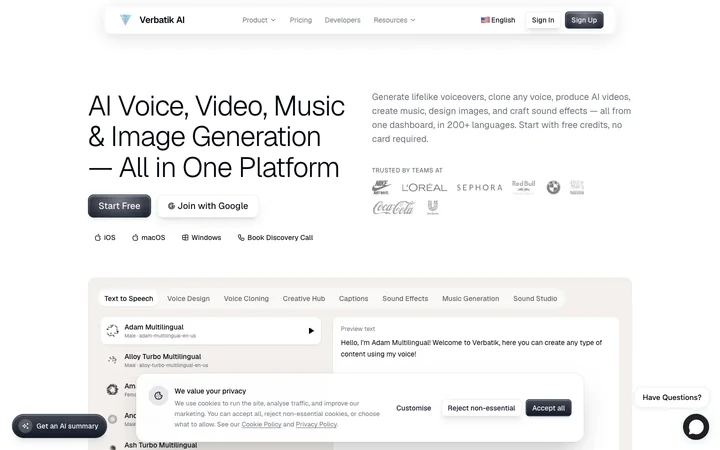
Task: Click the BMW logo
Action: point(553,187)
